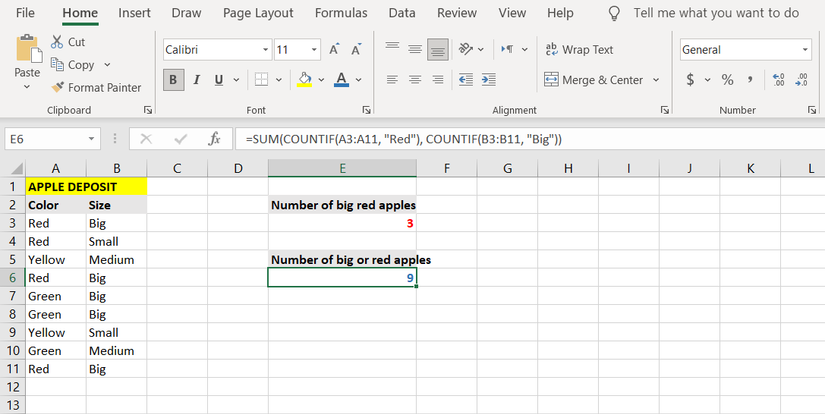
Task: Switch to the Review tab
Action: pyautogui.click(x=457, y=13)
